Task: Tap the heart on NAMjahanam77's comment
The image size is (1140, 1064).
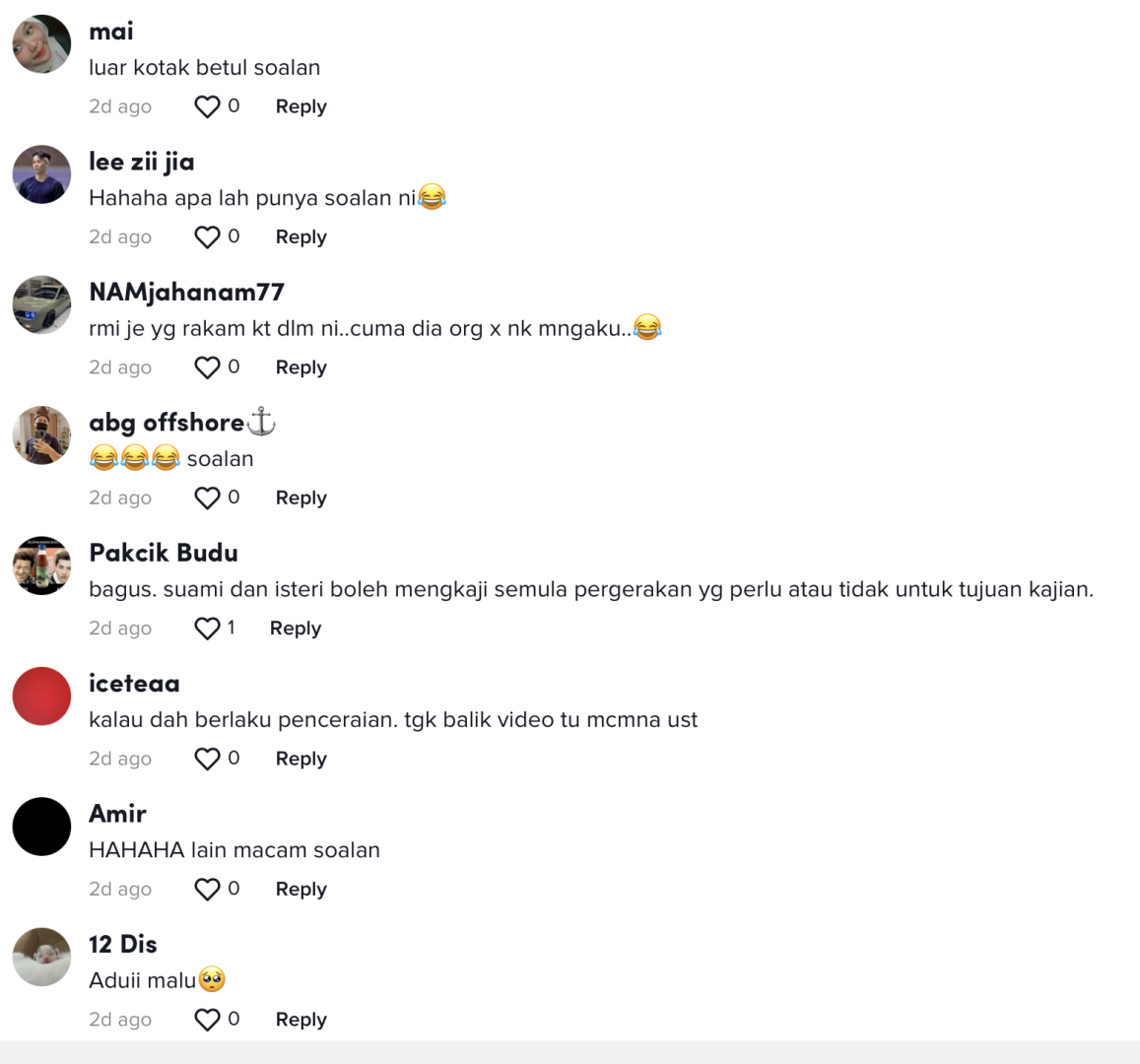Action: pyautogui.click(x=207, y=367)
